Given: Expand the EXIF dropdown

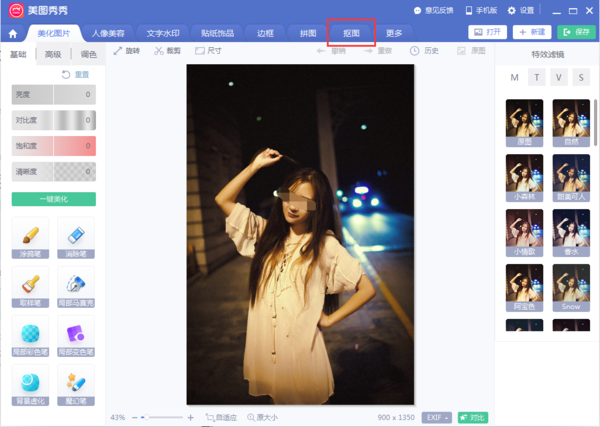Looking at the screenshot, I should click(x=437, y=417).
